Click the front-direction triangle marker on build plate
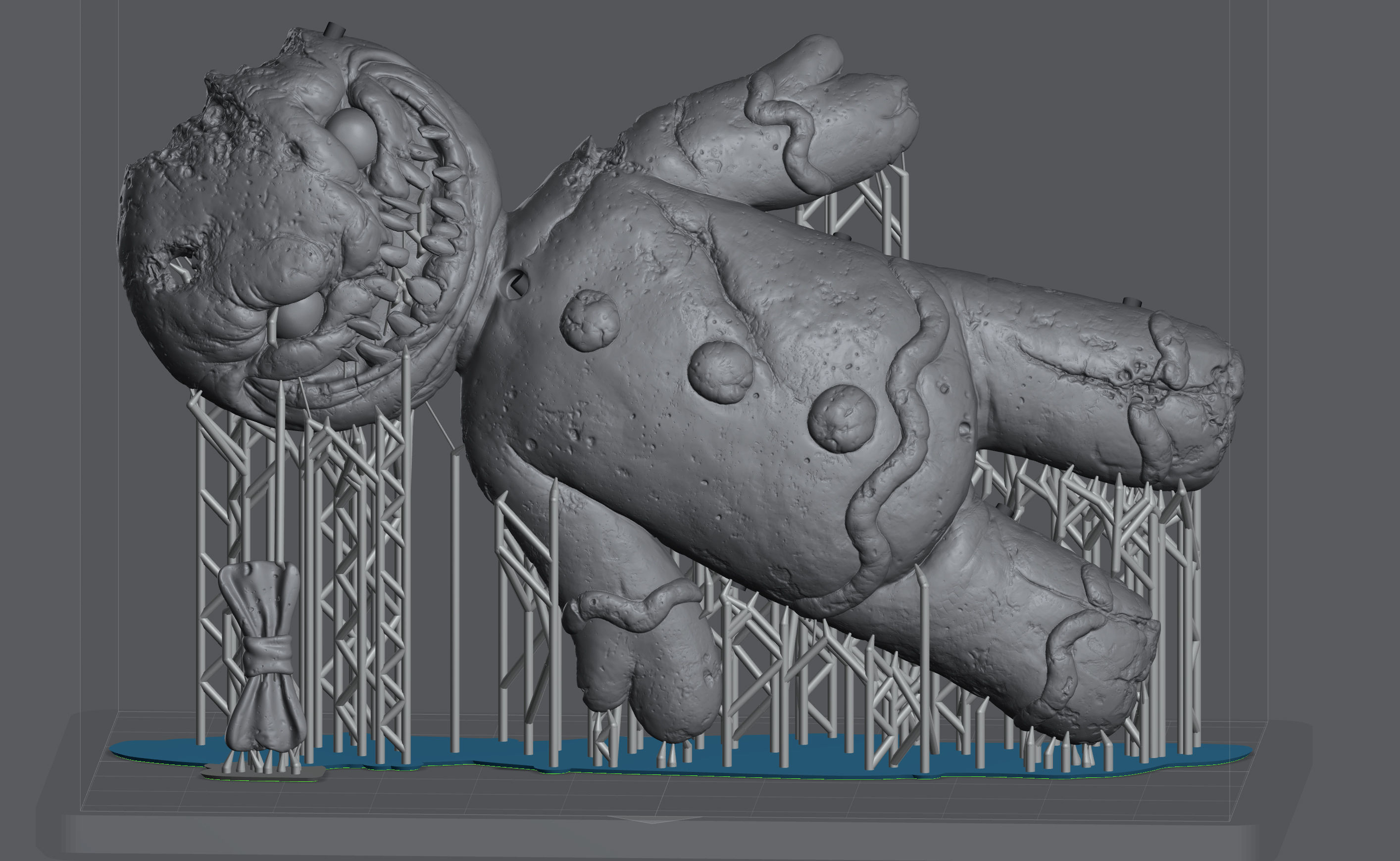 (654, 819)
